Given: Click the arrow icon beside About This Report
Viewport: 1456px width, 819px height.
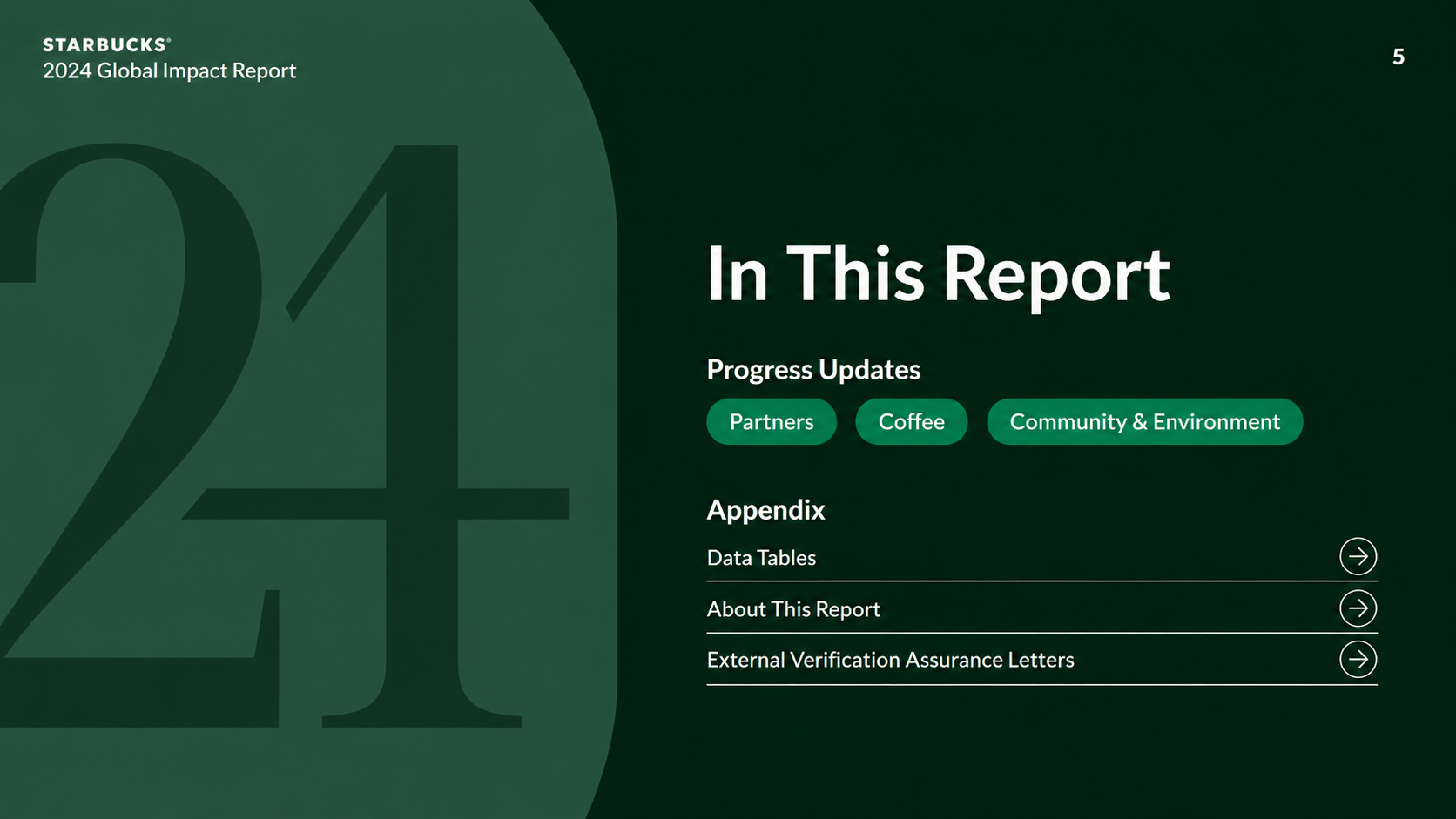Looking at the screenshot, I should [1358, 608].
